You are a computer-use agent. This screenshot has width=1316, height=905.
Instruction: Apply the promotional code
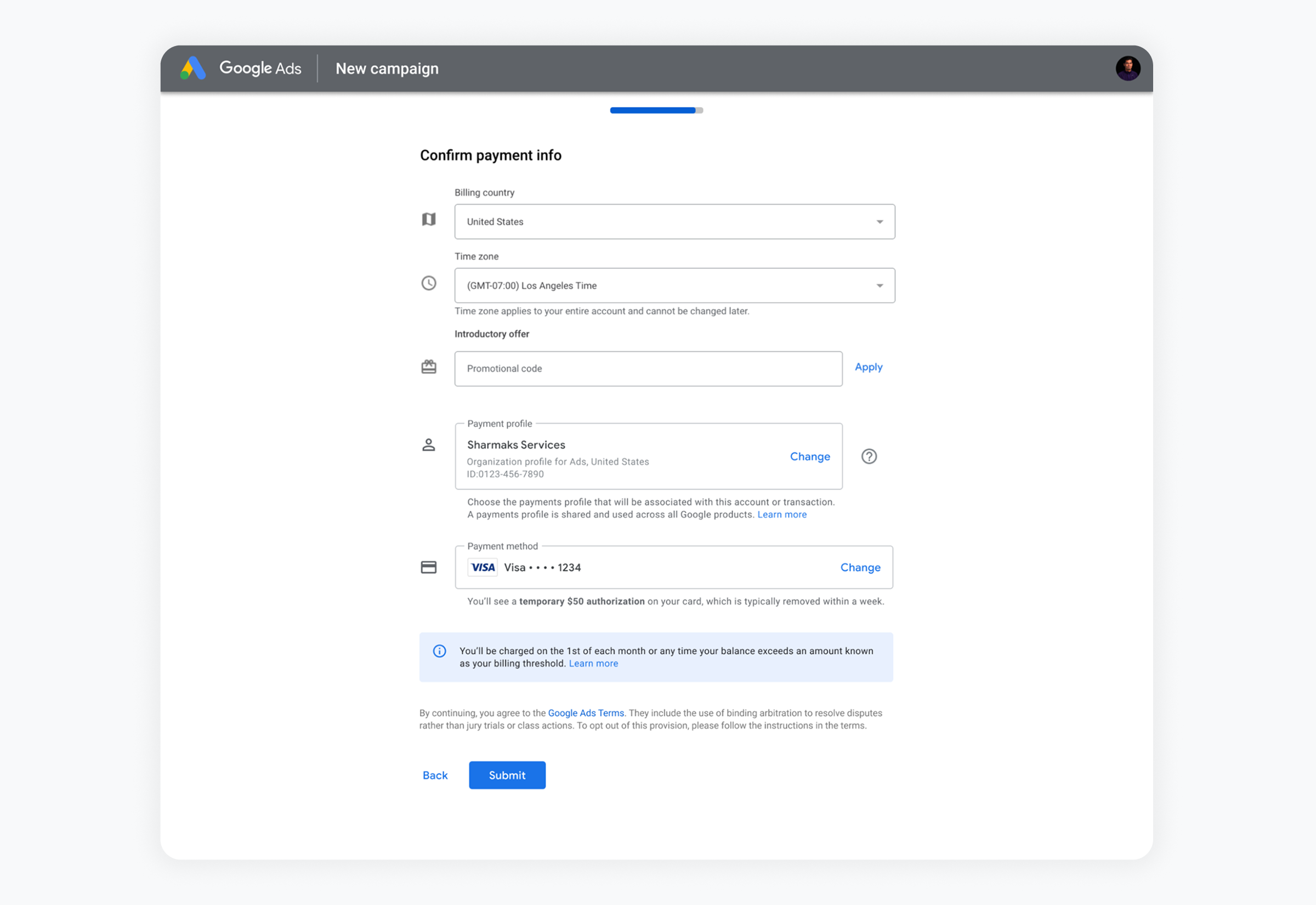tap(868, 367)
